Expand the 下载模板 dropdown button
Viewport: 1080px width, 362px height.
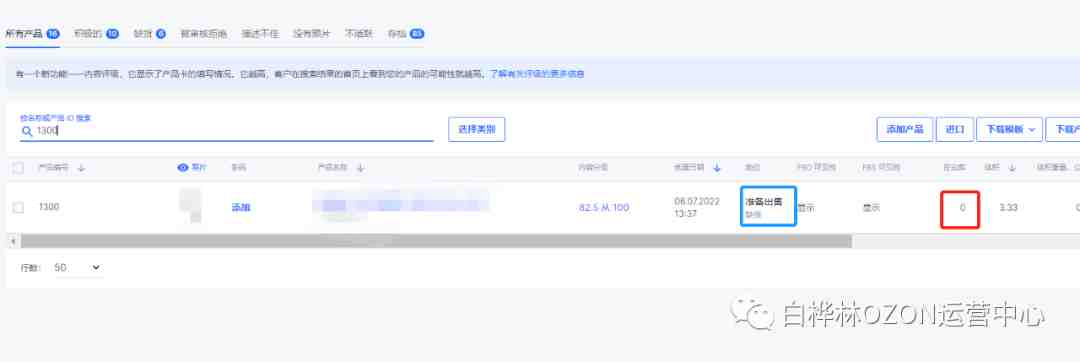coord(1009,129)
